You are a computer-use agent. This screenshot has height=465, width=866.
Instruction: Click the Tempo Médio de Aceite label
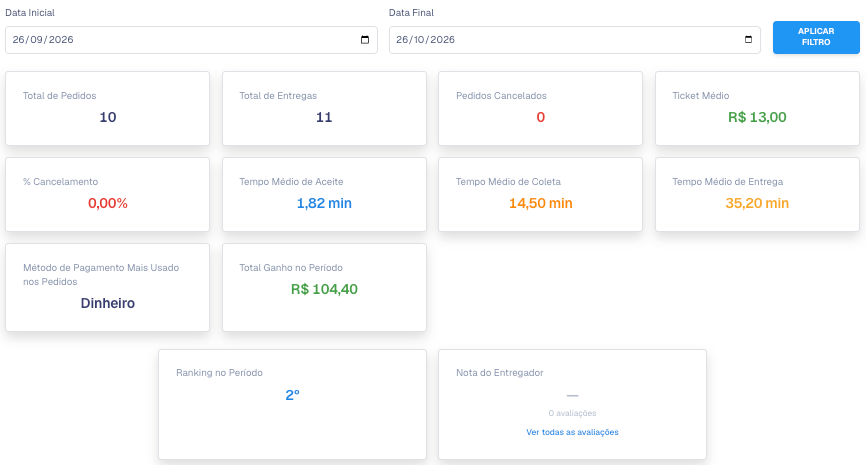coord(291,182)
